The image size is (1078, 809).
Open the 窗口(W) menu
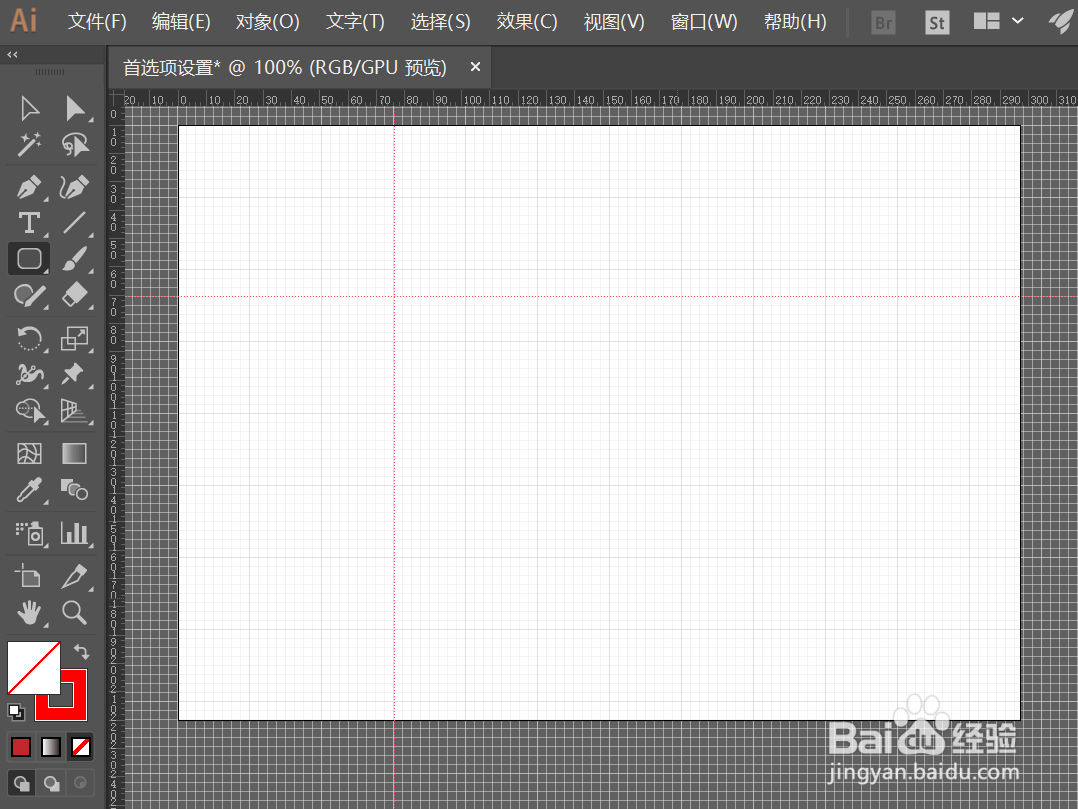point(704,22)
